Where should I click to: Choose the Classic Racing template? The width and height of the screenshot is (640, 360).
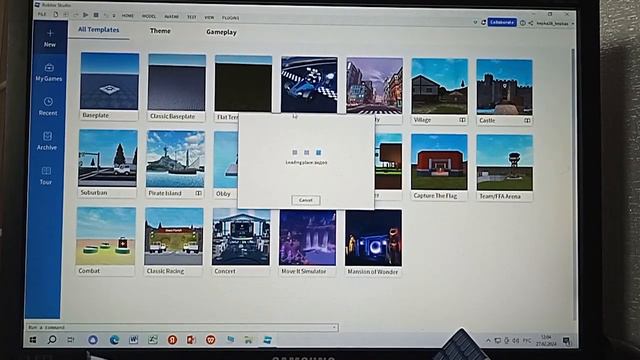[x=174, y=242]
